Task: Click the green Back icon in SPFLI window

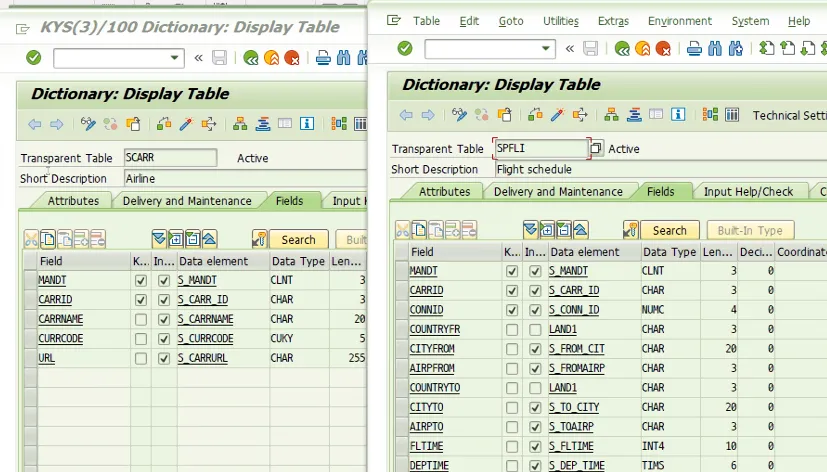Action: coord(622,49)
